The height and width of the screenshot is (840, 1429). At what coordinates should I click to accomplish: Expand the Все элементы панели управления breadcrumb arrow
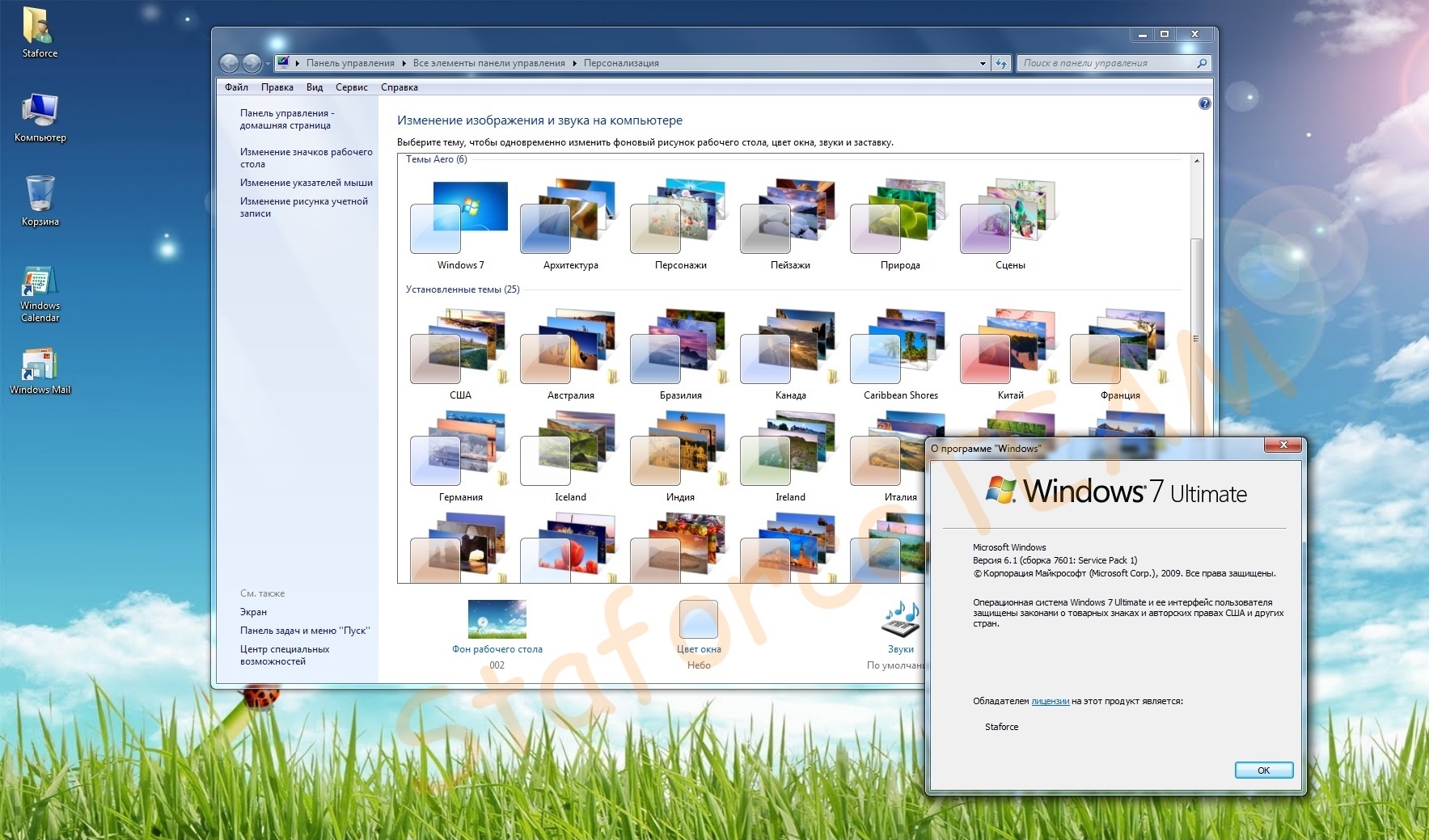(x=575, y=63)
